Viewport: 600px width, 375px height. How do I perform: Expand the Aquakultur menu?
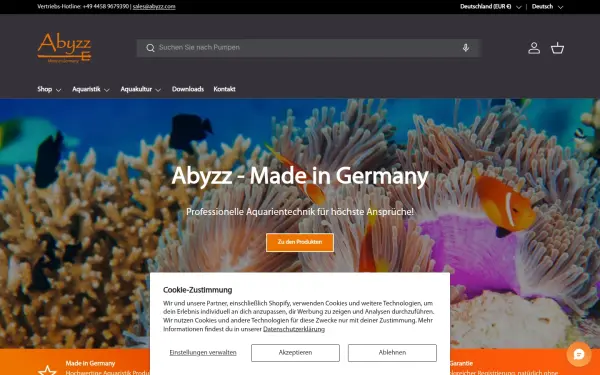coord(140,89)
